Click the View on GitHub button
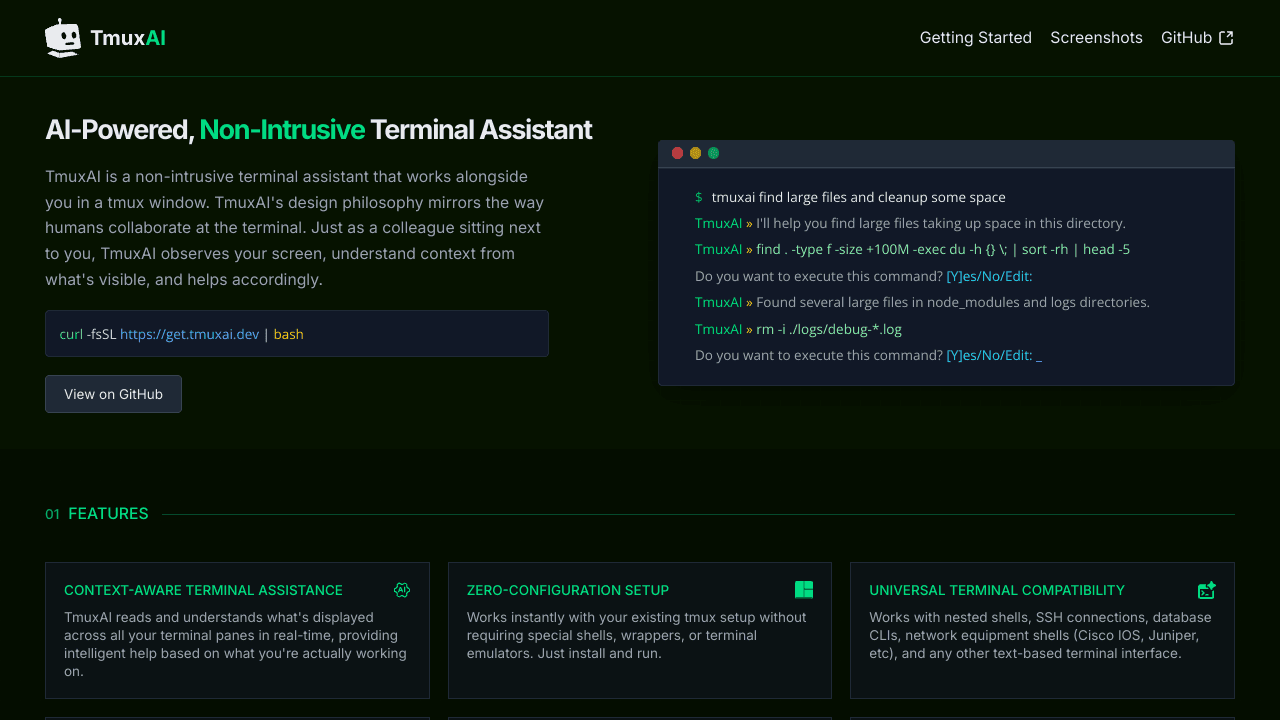The width and height of the screenshot is (1280, 720). point(113,394)
